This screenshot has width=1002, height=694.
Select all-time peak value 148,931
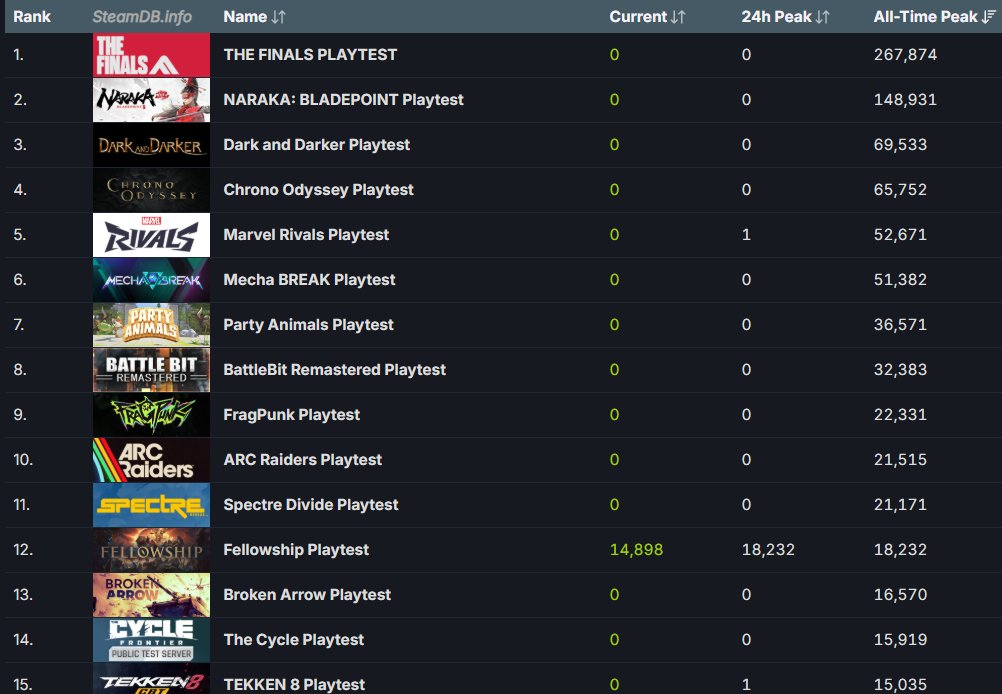pos(905,100)
